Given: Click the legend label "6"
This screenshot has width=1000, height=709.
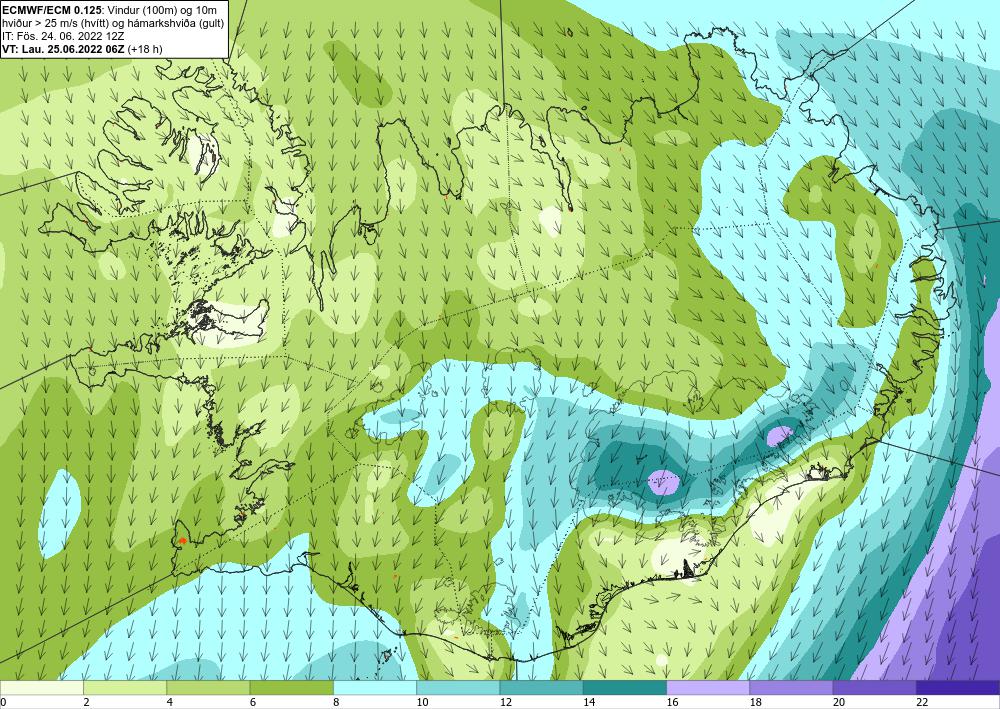Looking at the screenshot, I should [253, 702].
